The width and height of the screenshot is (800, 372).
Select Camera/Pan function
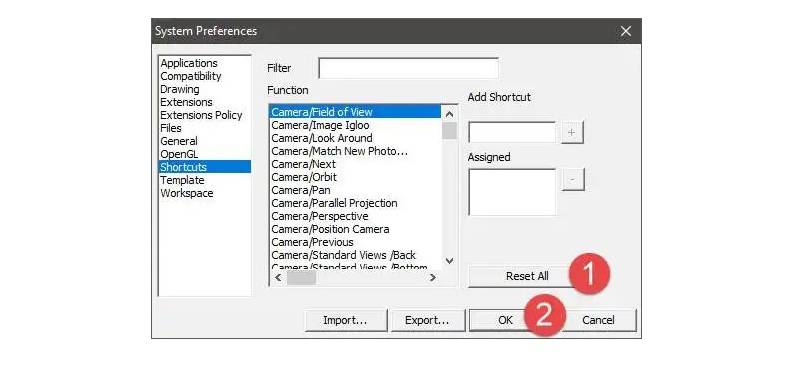[355, 190]
